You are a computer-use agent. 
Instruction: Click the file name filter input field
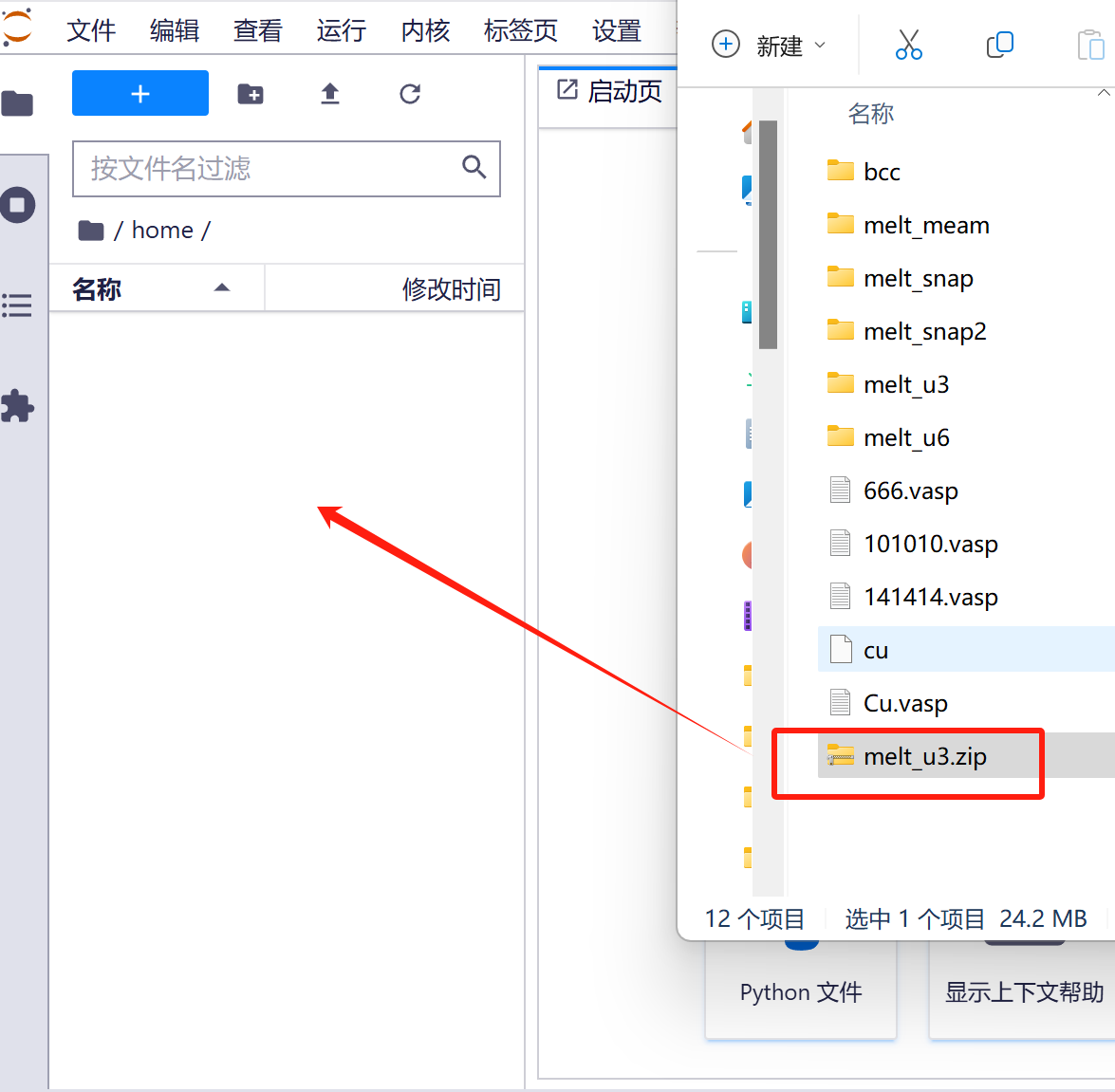pos(270,169)
